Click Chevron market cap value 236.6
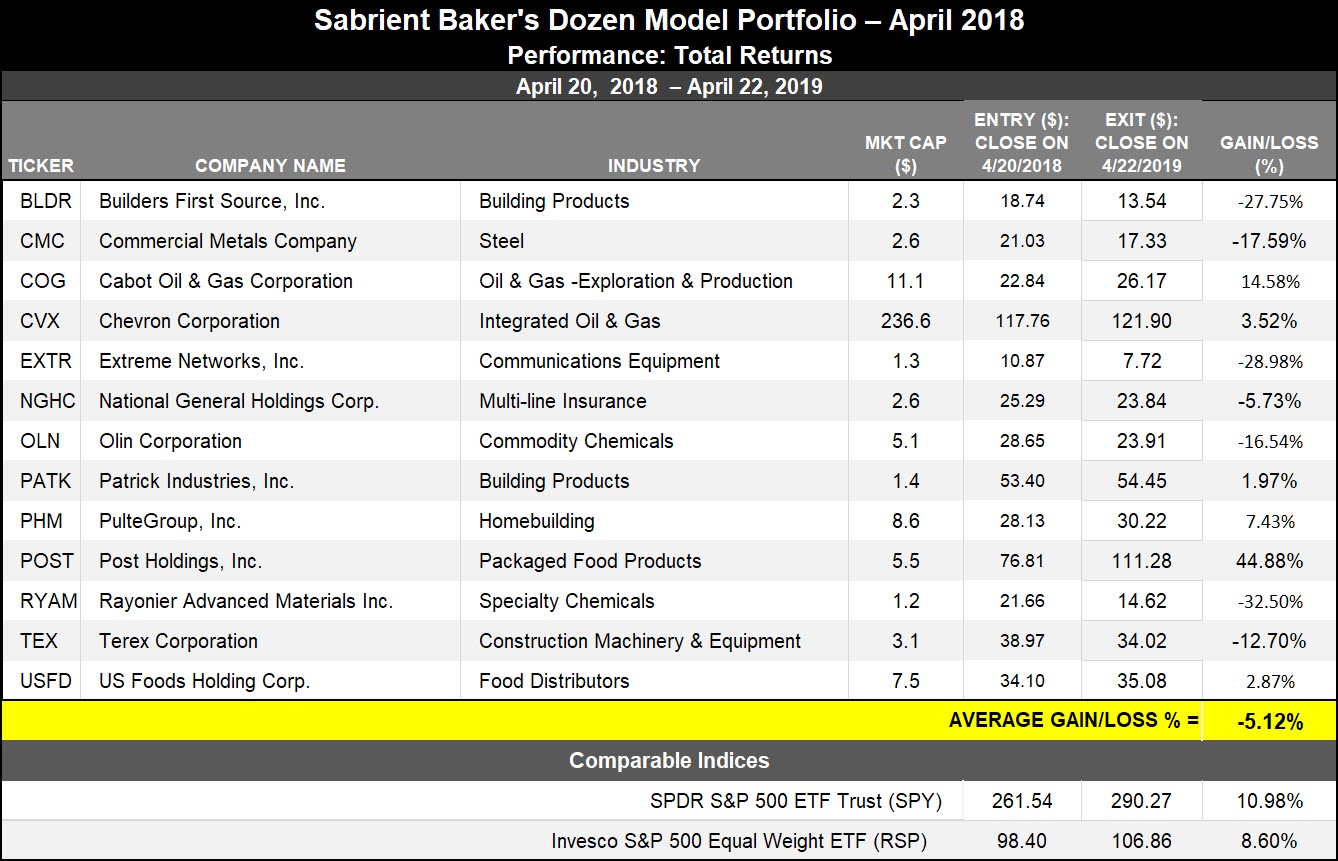Screen dimensions: 1338x861 tap(906, 321)
